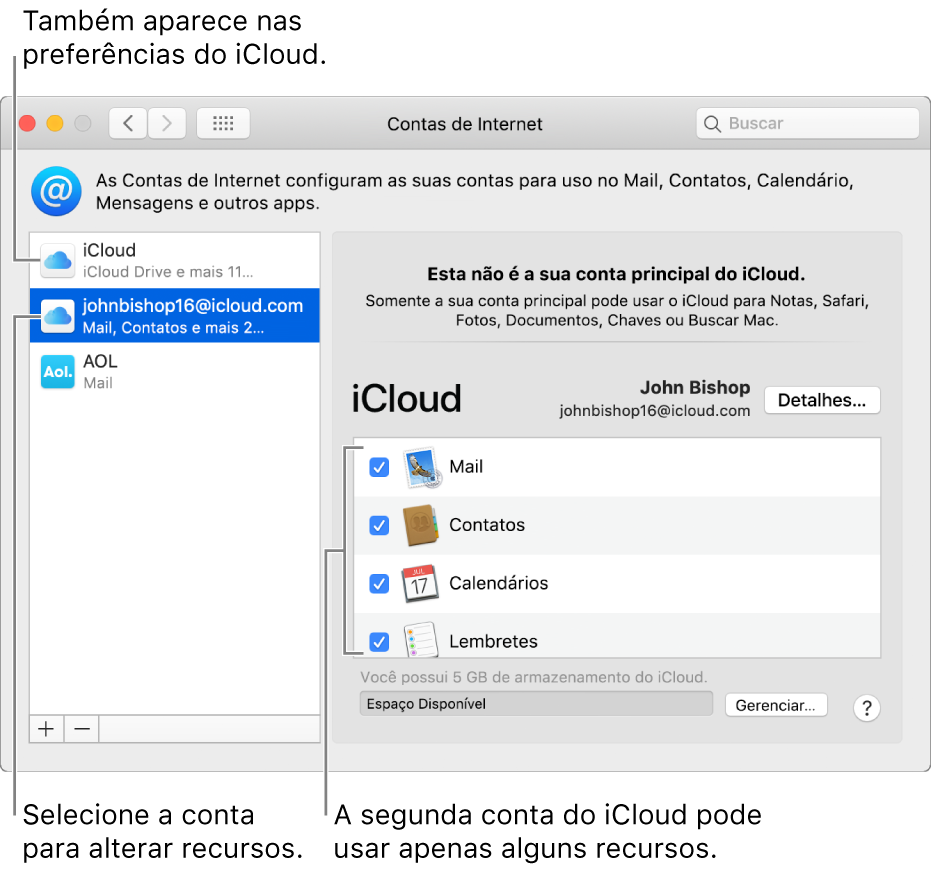
Task: Select the johnbishop16@icloud.com account
Action: tap(175, 315)
